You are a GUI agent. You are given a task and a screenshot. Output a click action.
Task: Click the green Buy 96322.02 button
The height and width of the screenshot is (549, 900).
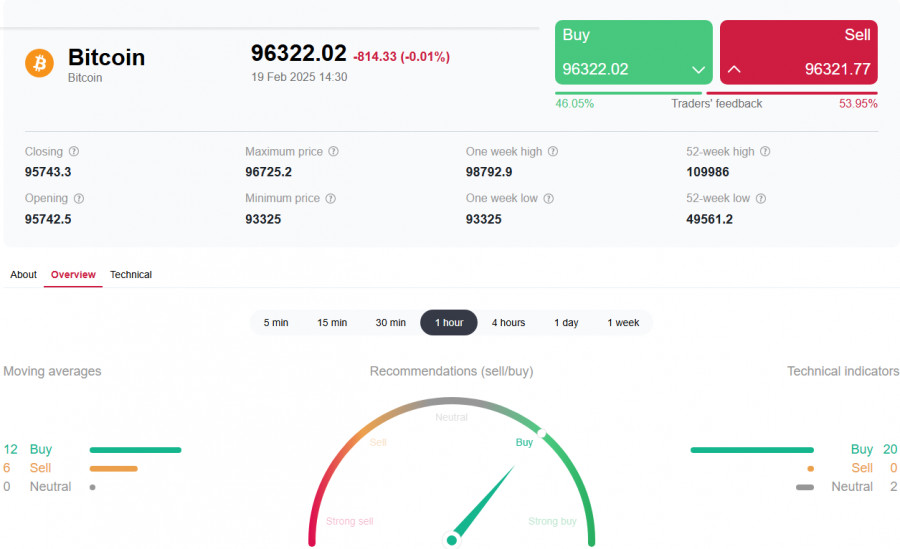[634, 52]
